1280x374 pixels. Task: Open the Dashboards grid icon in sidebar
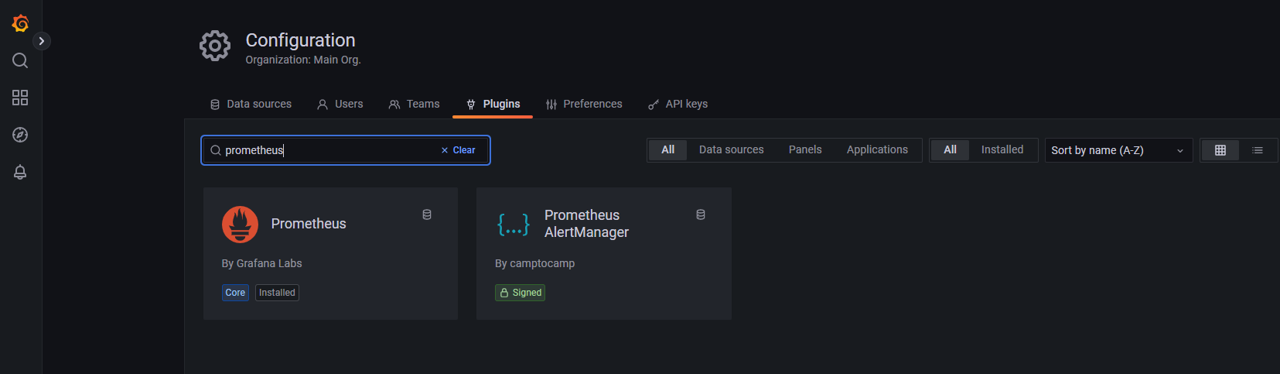[x=20, y=98]
